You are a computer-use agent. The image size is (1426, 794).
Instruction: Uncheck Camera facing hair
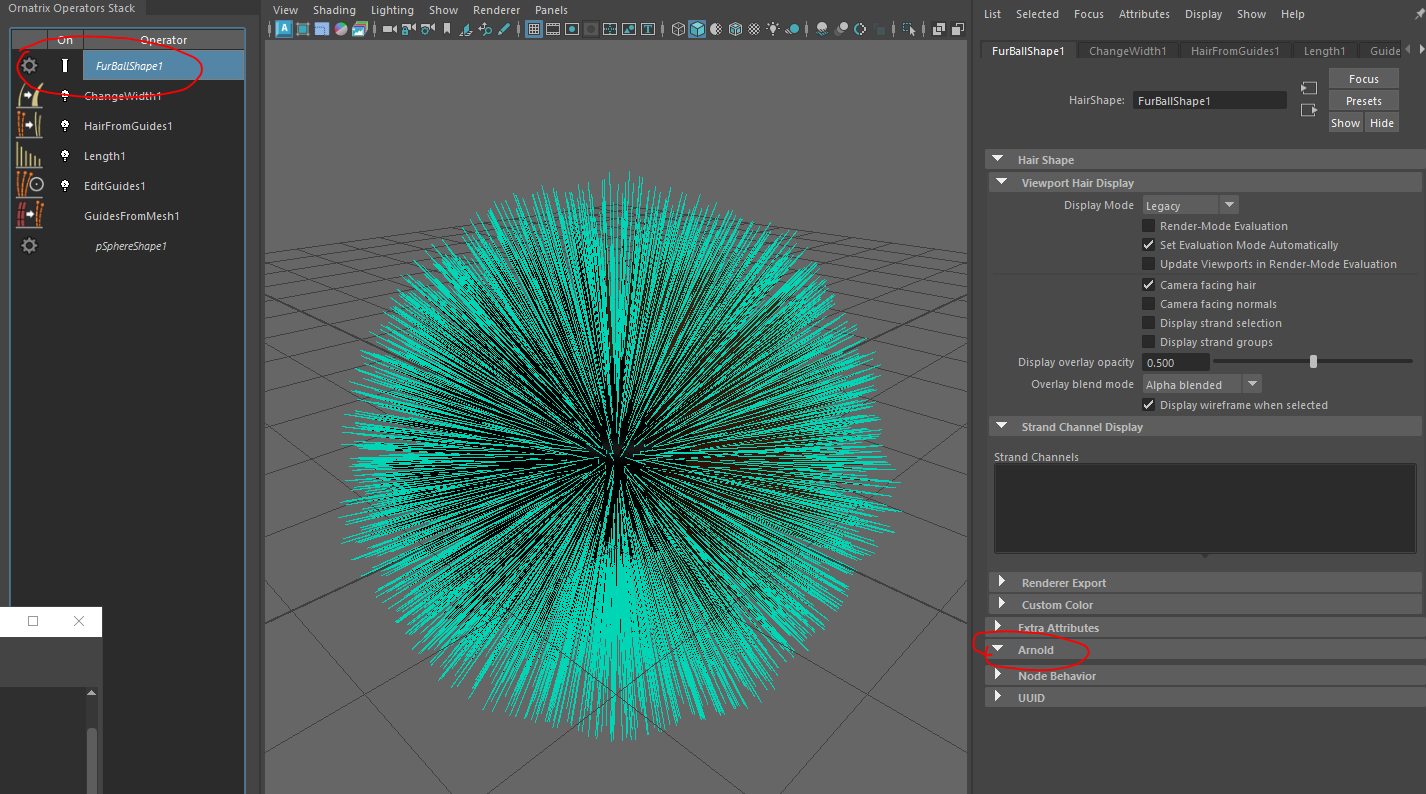pos(1149,285)
